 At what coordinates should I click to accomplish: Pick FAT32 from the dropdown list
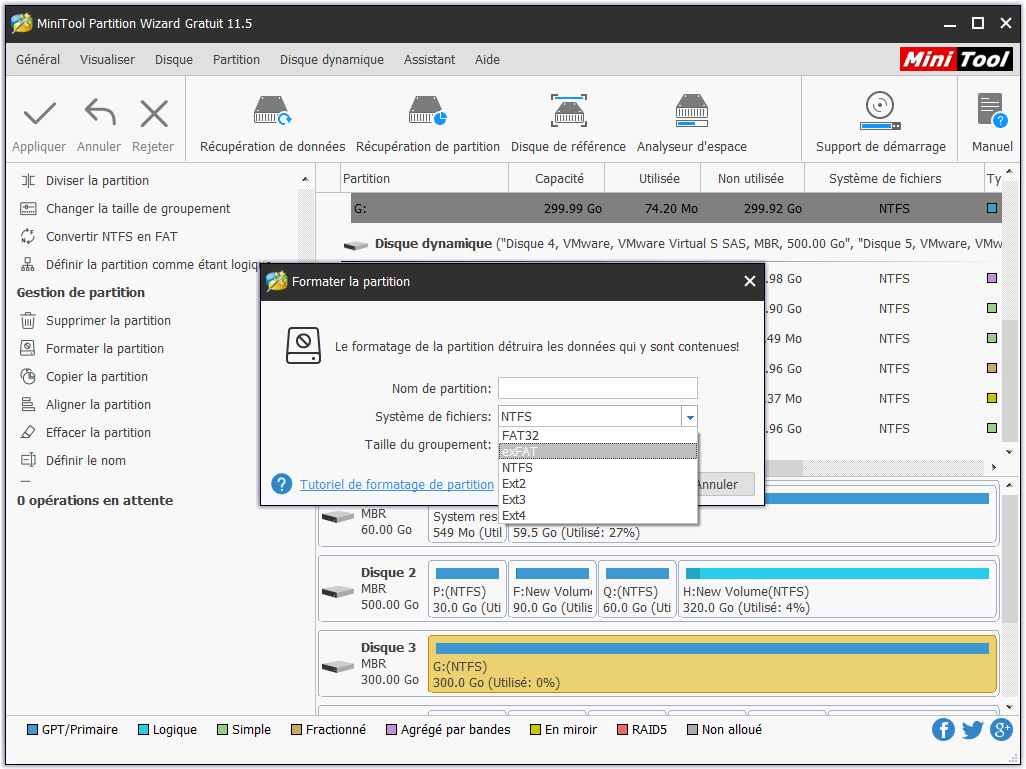[597, 436]
